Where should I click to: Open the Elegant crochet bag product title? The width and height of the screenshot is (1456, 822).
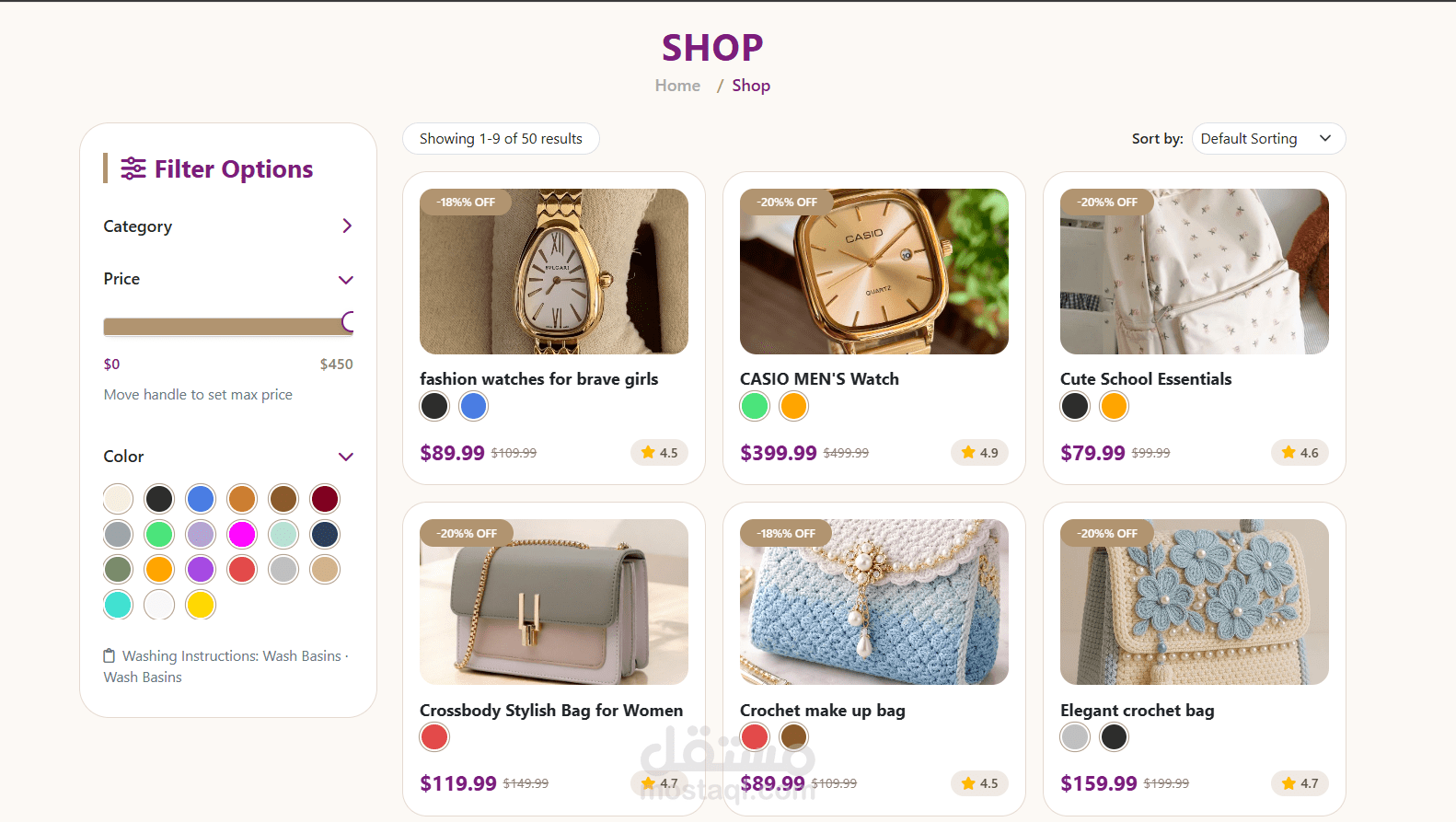pyautogui.click(x=1137, y=711)
